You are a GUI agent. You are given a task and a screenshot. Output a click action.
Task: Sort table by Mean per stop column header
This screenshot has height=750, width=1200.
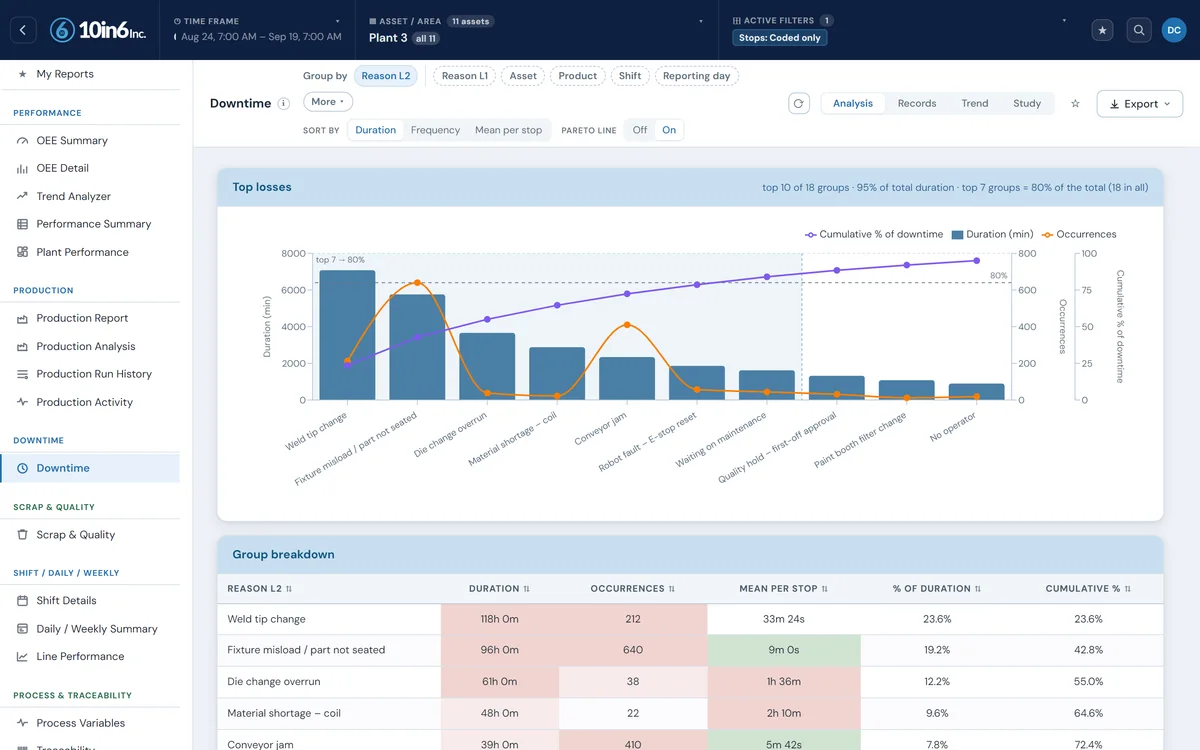pyautogui.click(x=784, y=589)
